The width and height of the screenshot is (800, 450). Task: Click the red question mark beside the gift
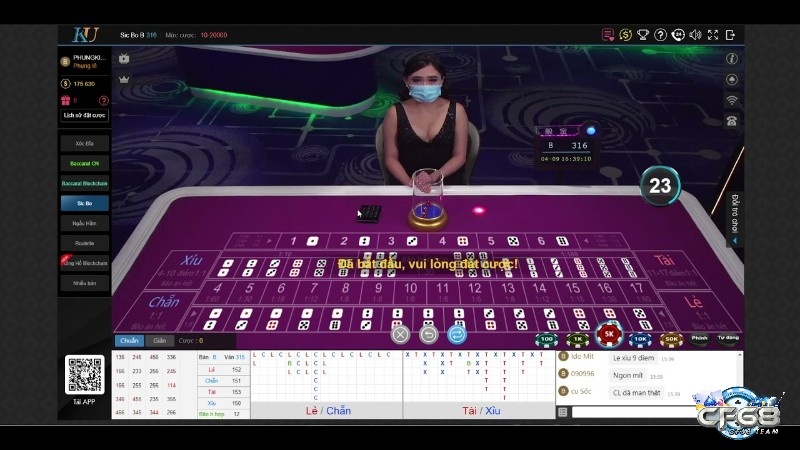pyautogui.click(x=104, y=101)
